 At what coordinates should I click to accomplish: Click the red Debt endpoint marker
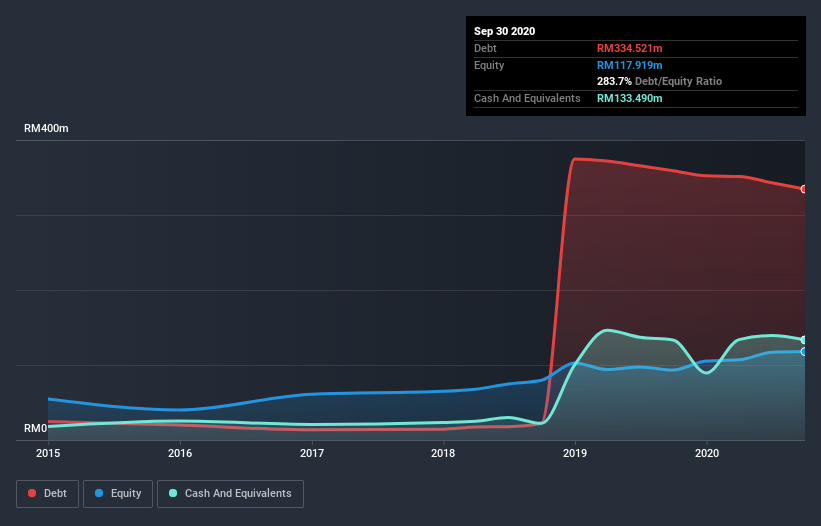[804, 189]
